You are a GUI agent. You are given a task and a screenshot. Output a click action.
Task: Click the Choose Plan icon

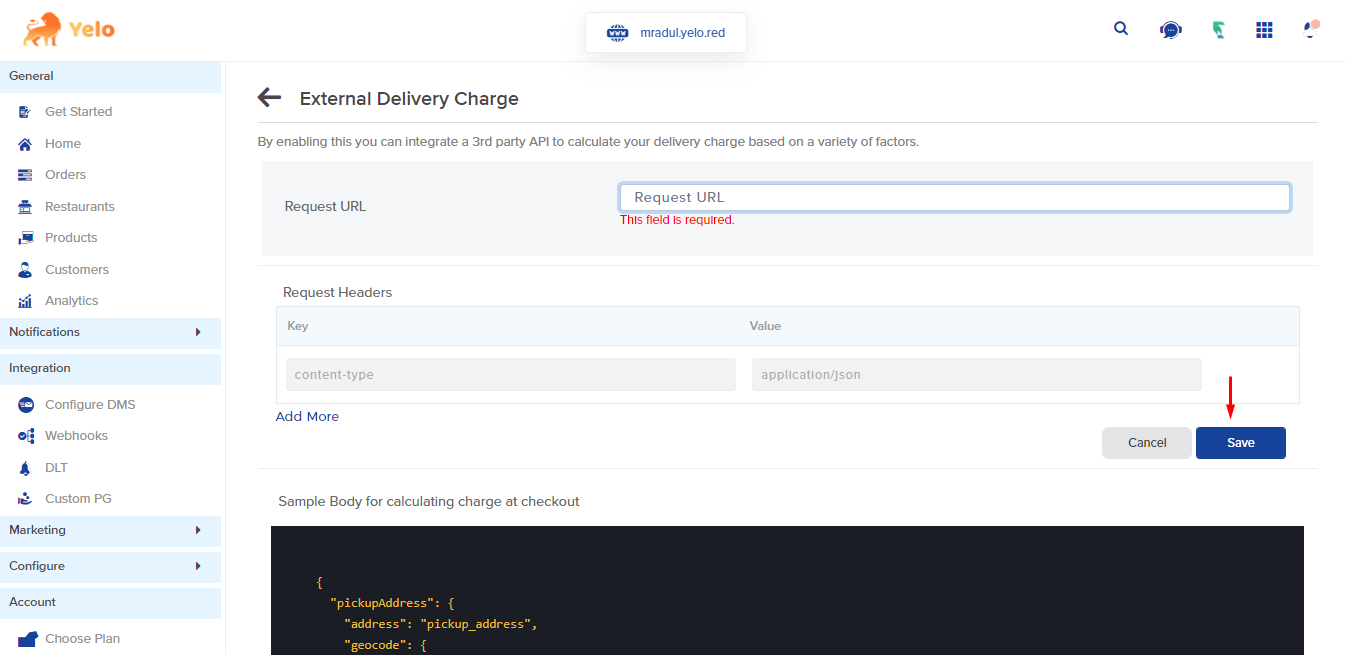coord(27,639)
